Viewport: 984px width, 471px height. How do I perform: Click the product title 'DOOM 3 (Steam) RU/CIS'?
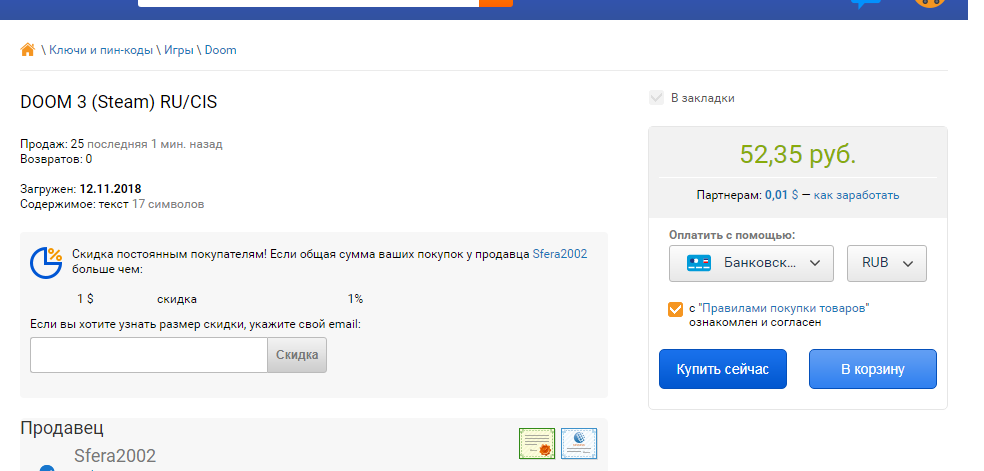coord(119,102)
